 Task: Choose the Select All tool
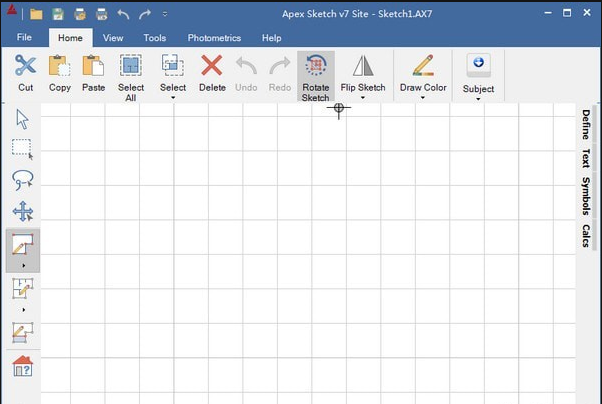click(x=131, y=76)
